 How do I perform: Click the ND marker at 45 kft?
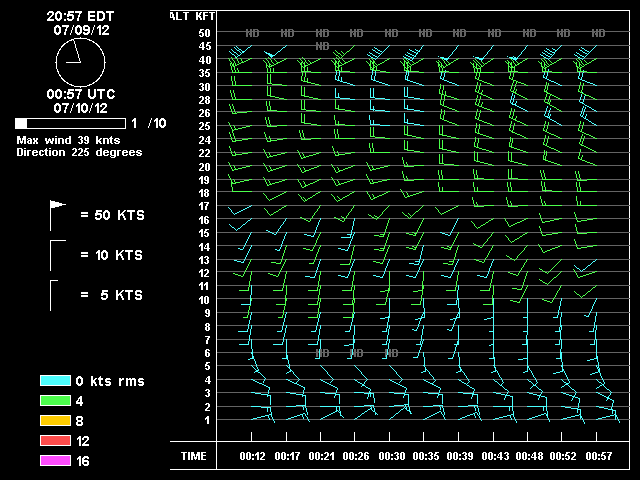point(322,46)
